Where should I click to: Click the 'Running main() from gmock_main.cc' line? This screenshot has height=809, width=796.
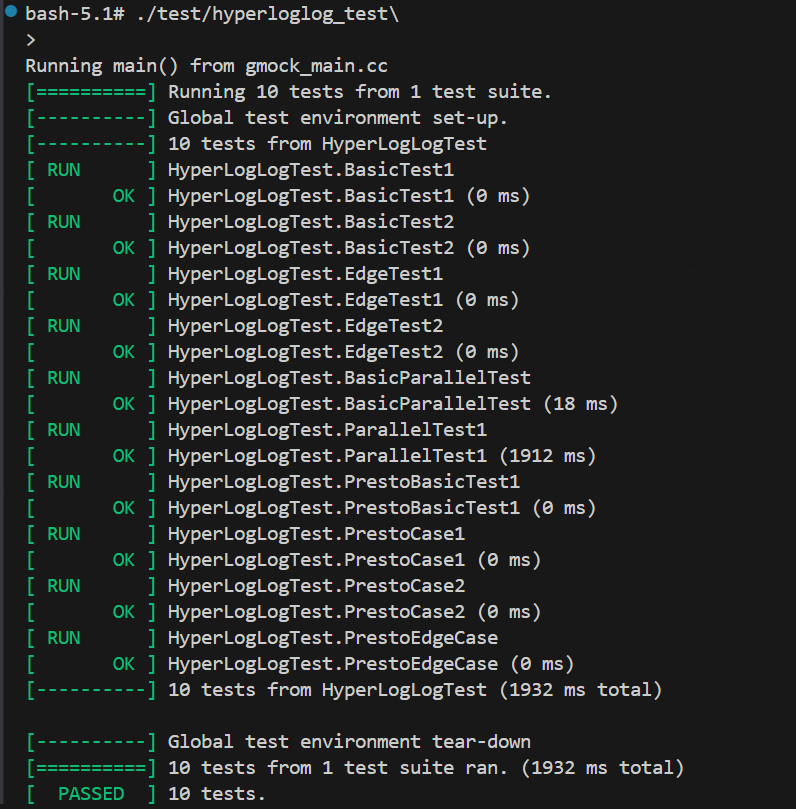[x=206, y=66]
